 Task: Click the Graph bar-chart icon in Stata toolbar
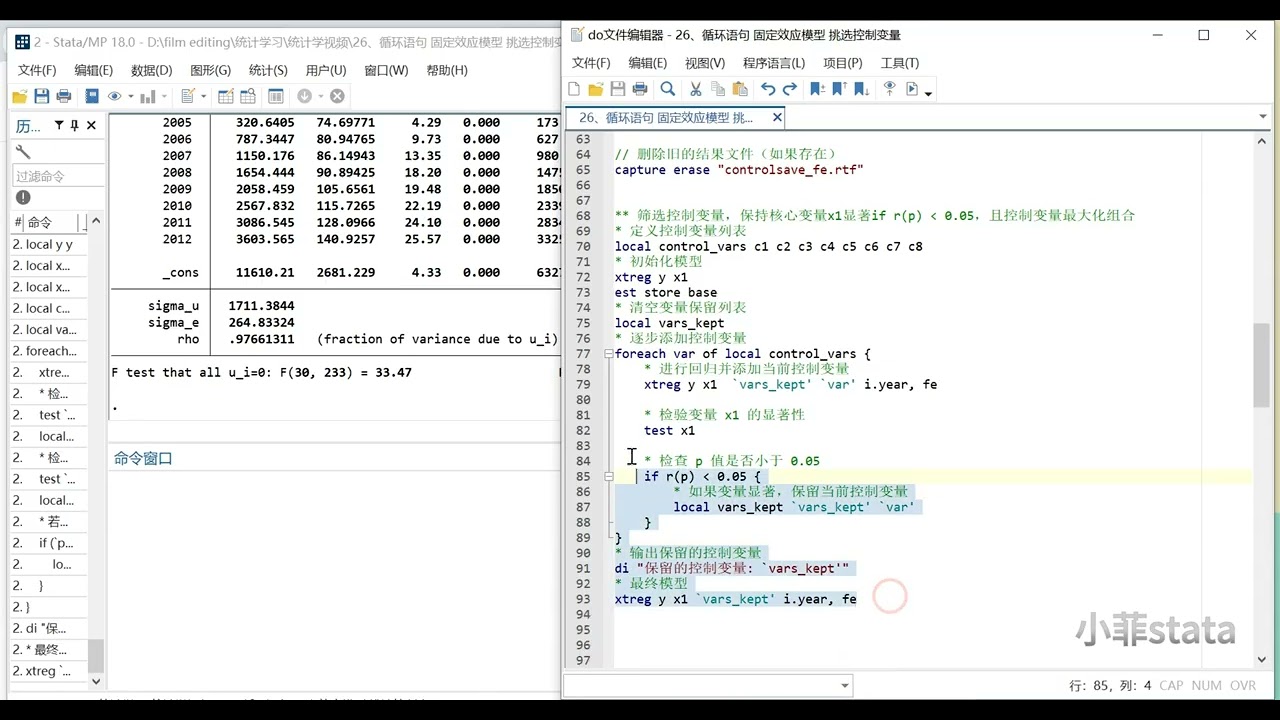(148, 96)
